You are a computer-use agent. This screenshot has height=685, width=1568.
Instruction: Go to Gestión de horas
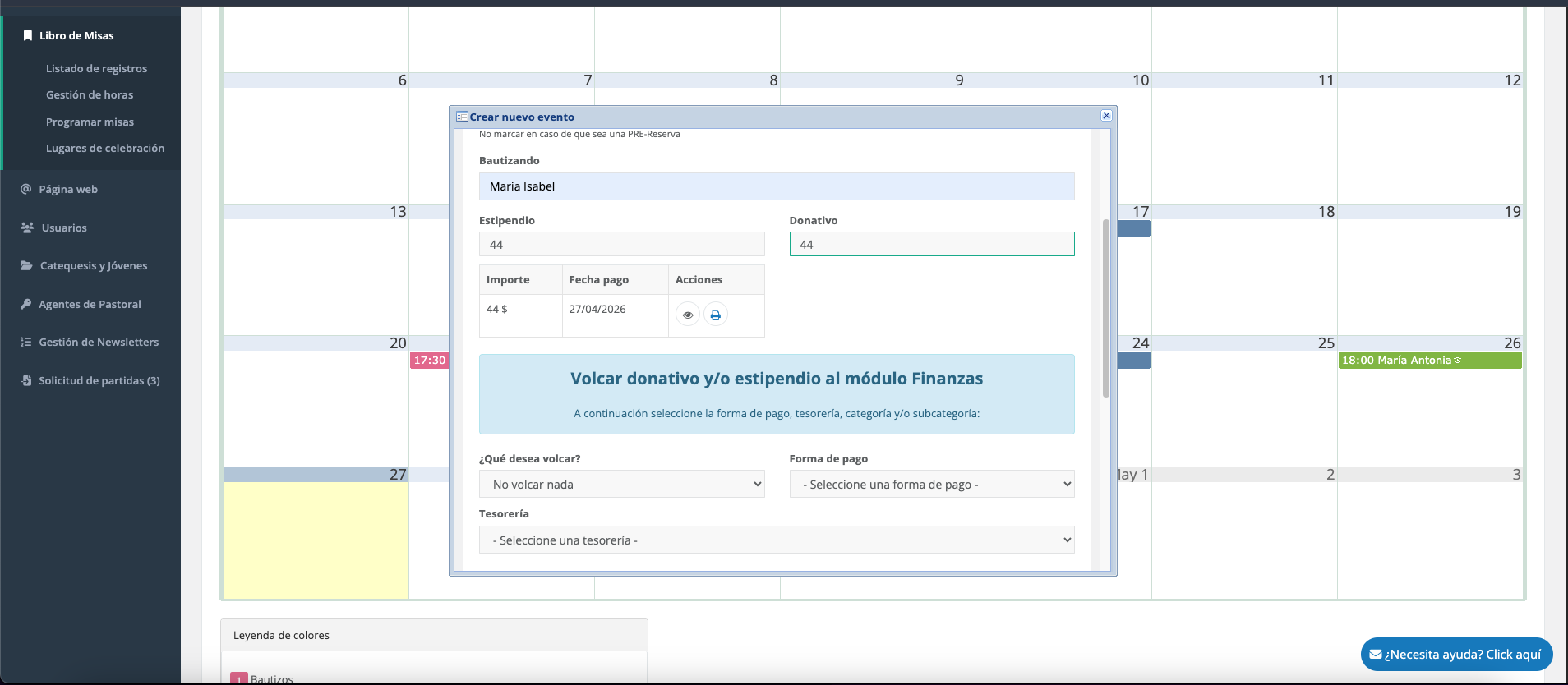click(x=90, y=94)
